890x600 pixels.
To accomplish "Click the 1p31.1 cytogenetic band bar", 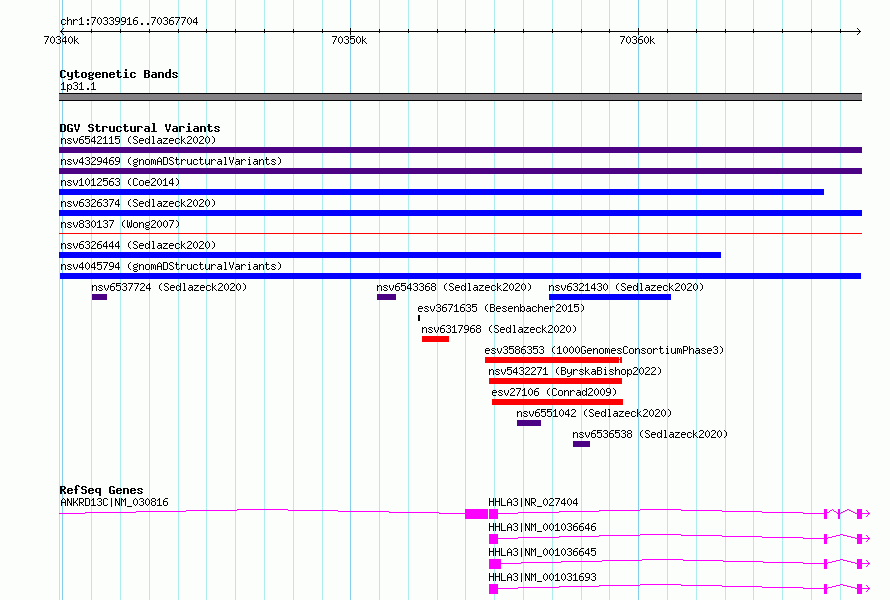I will (460, 97).
